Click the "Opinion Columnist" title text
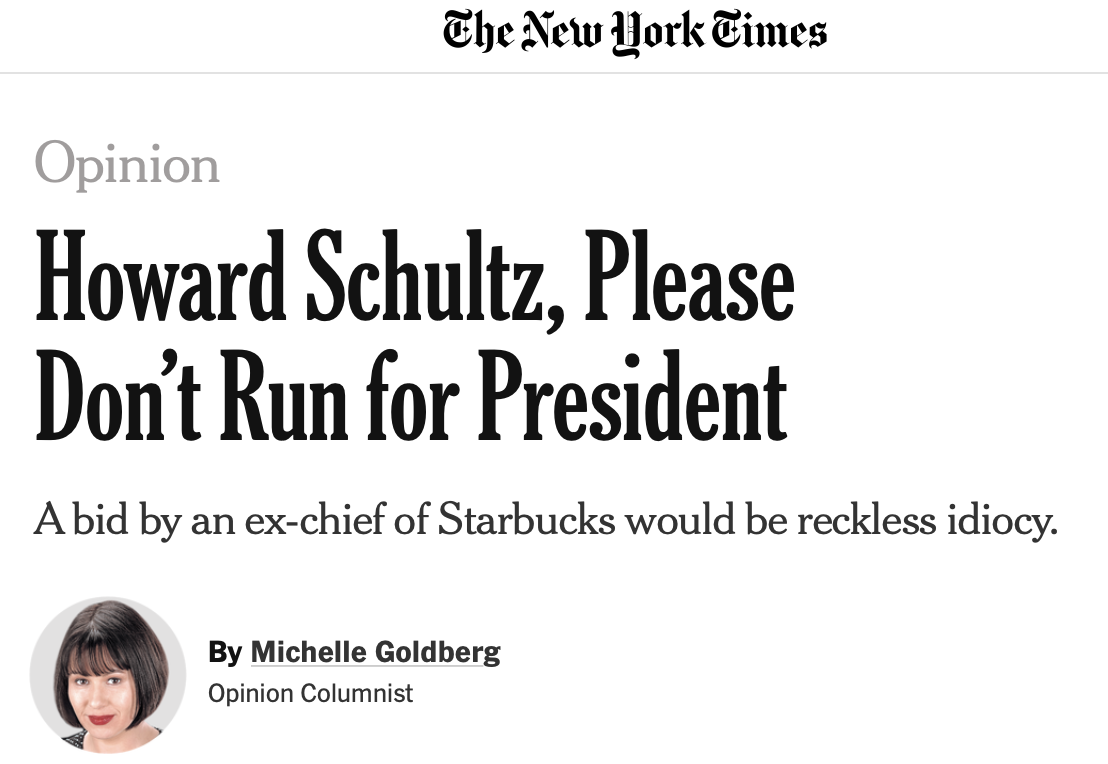 coord(310,693)
